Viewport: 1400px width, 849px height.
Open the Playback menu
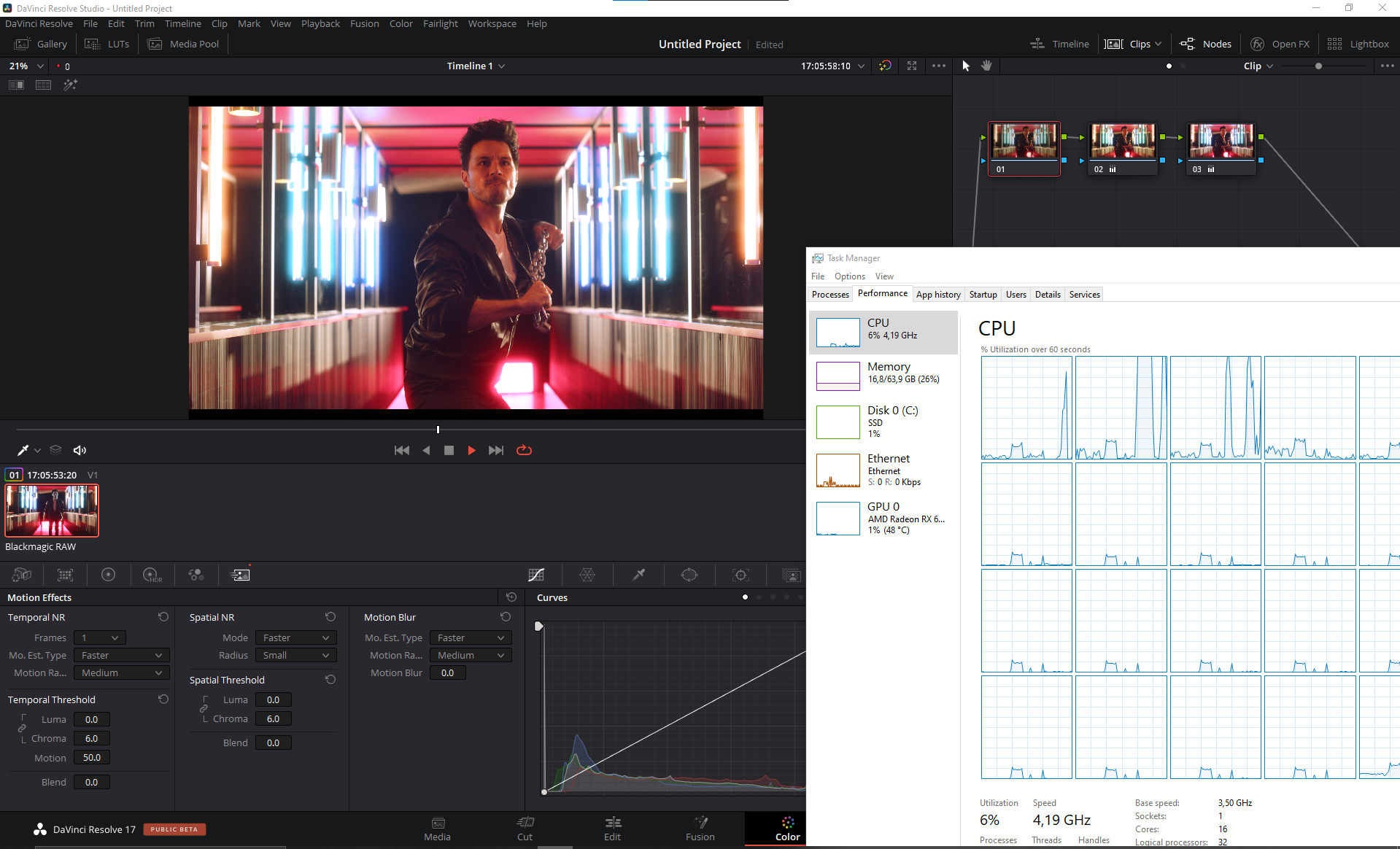320,23
